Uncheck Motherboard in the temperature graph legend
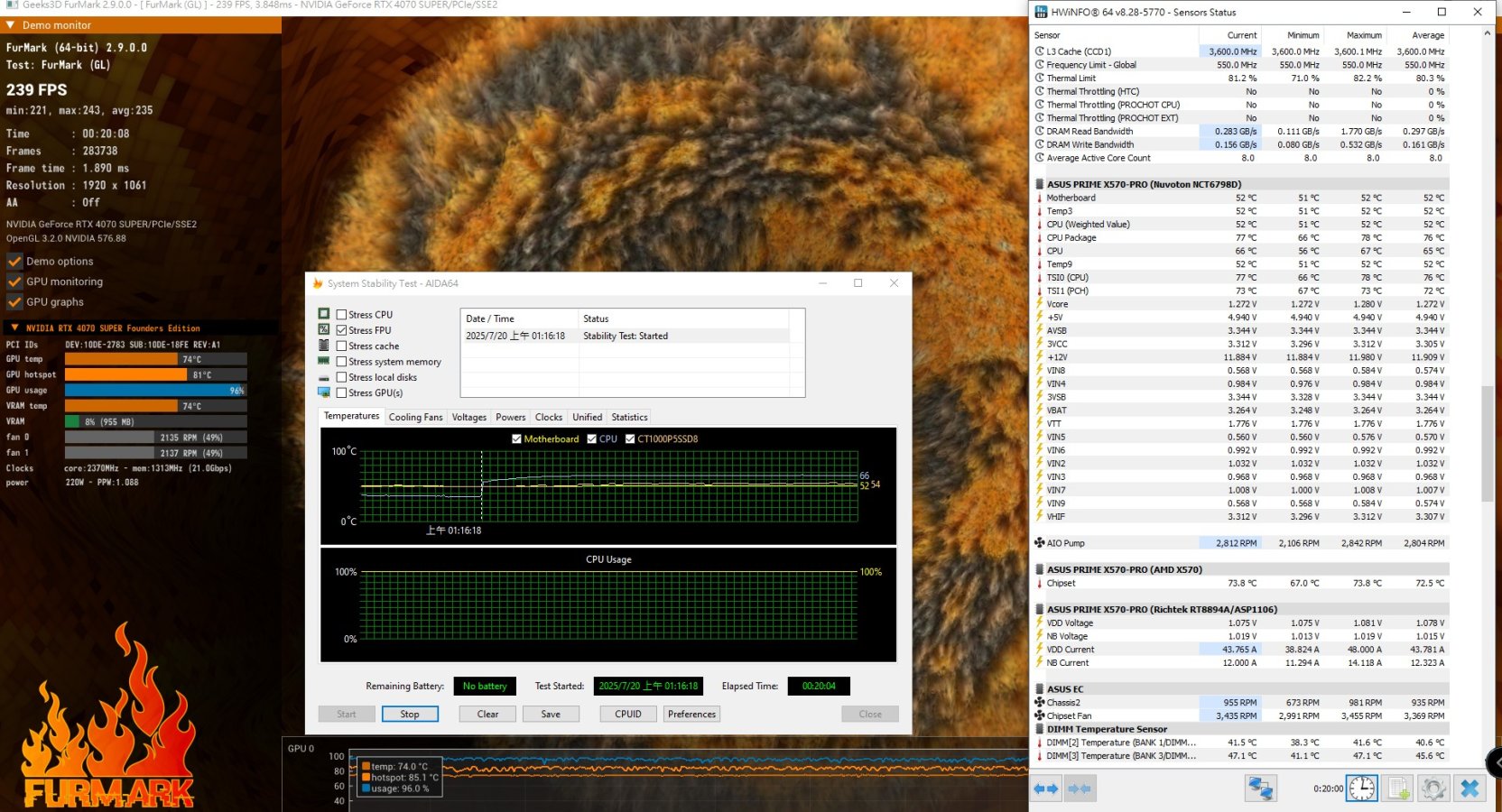 click(516, 439)
